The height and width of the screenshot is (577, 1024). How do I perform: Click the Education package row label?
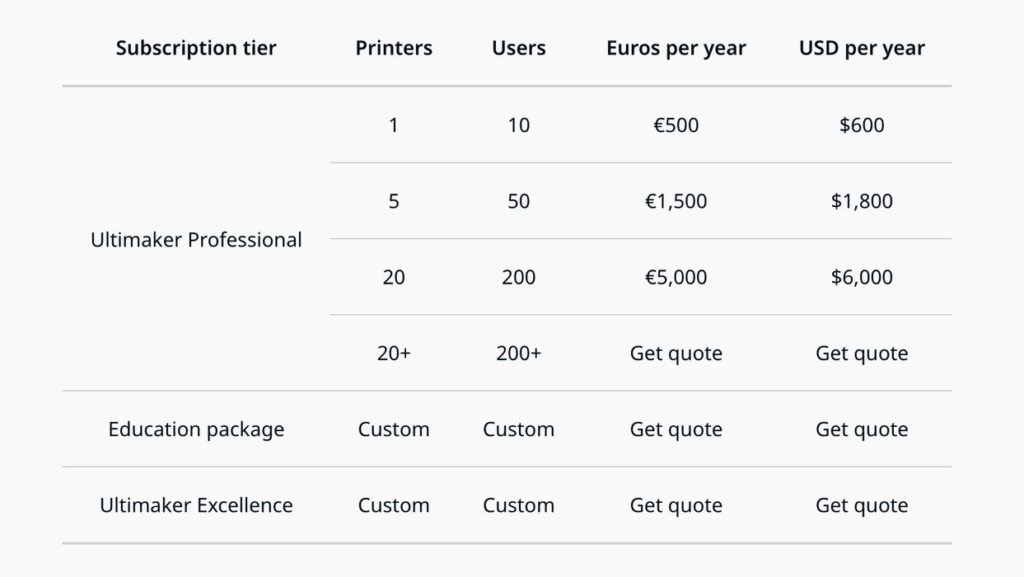196,429
